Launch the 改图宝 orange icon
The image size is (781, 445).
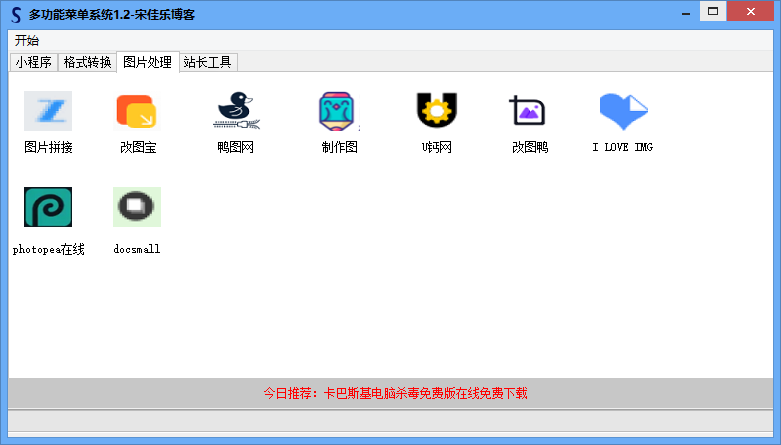(x=137, y=111)
